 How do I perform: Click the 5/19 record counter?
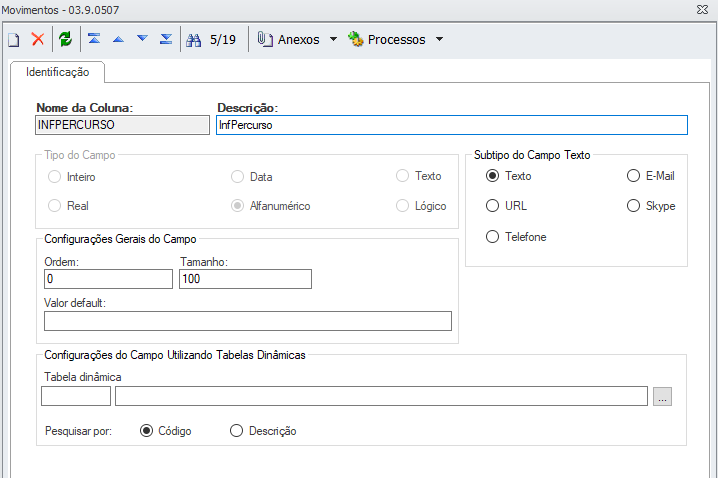pyautogui.click(x=223, y=40)
